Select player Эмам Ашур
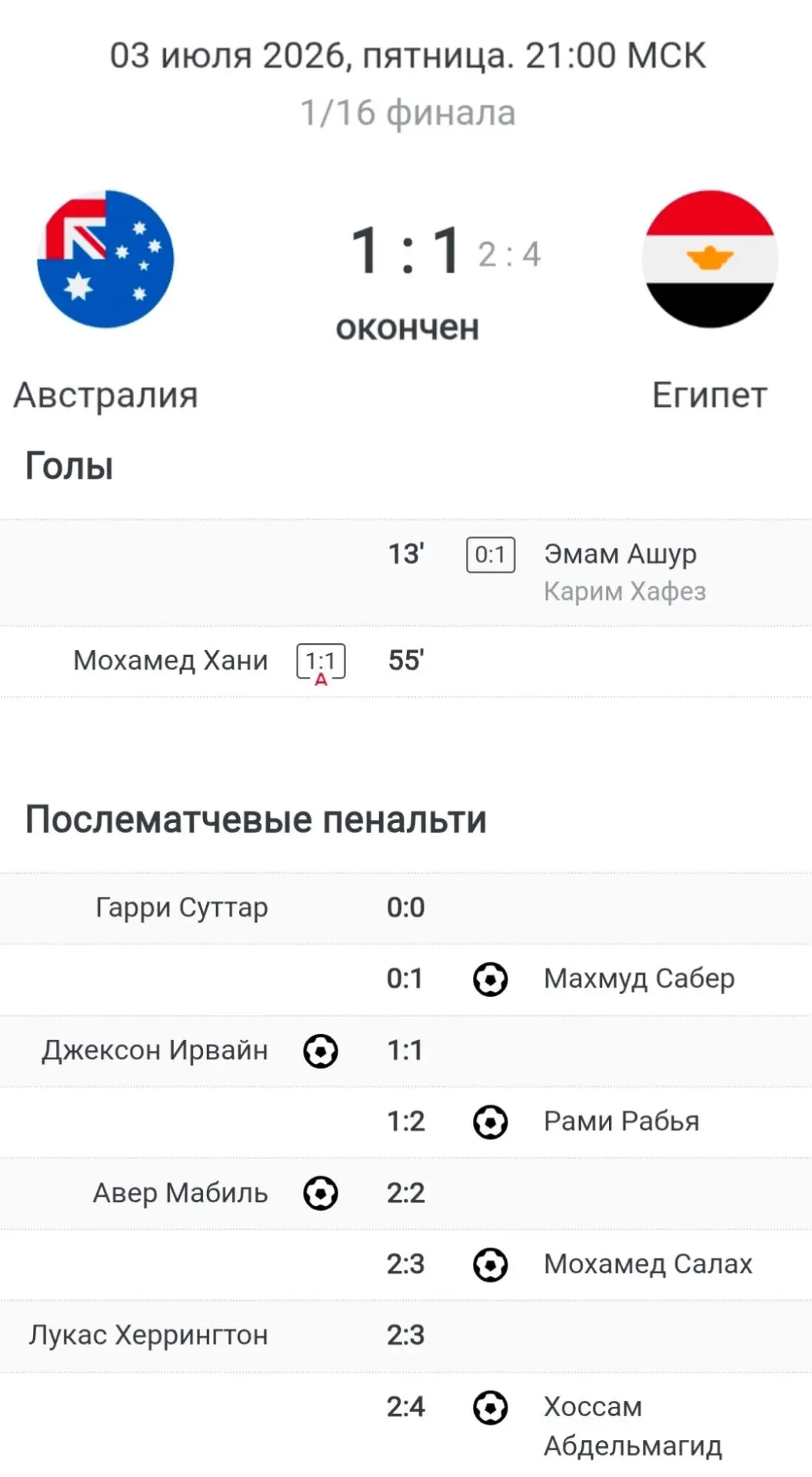812x1477 pixels. pyautogui.click(x=621, y=553)
